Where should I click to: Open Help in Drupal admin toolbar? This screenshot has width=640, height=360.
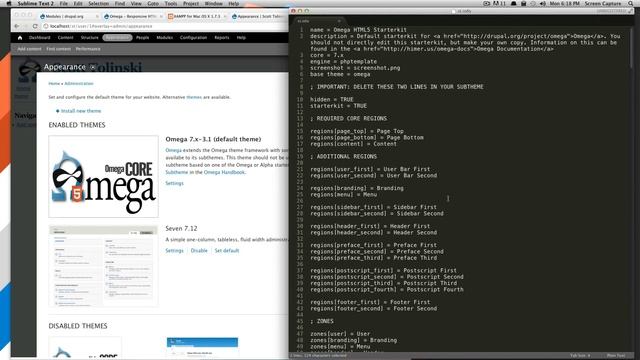(241, 38)
